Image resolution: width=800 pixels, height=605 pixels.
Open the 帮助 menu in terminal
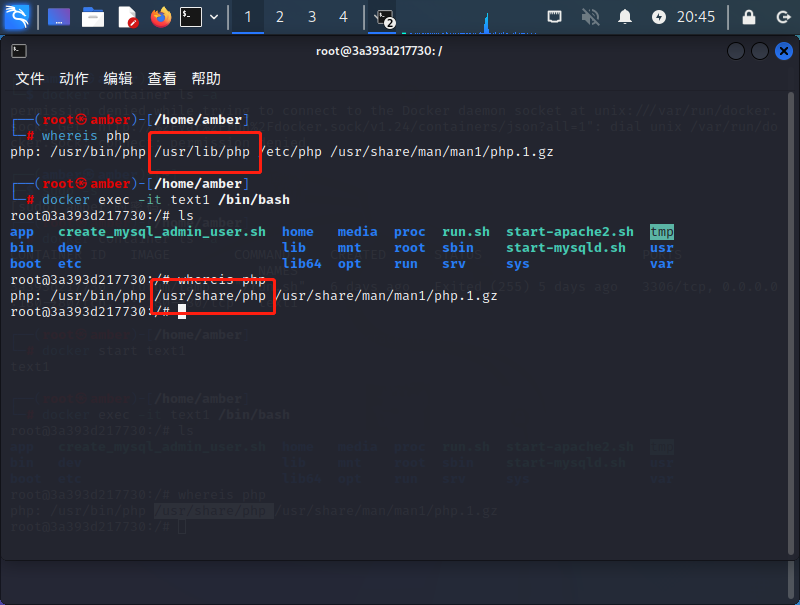(x=206, y=78)
